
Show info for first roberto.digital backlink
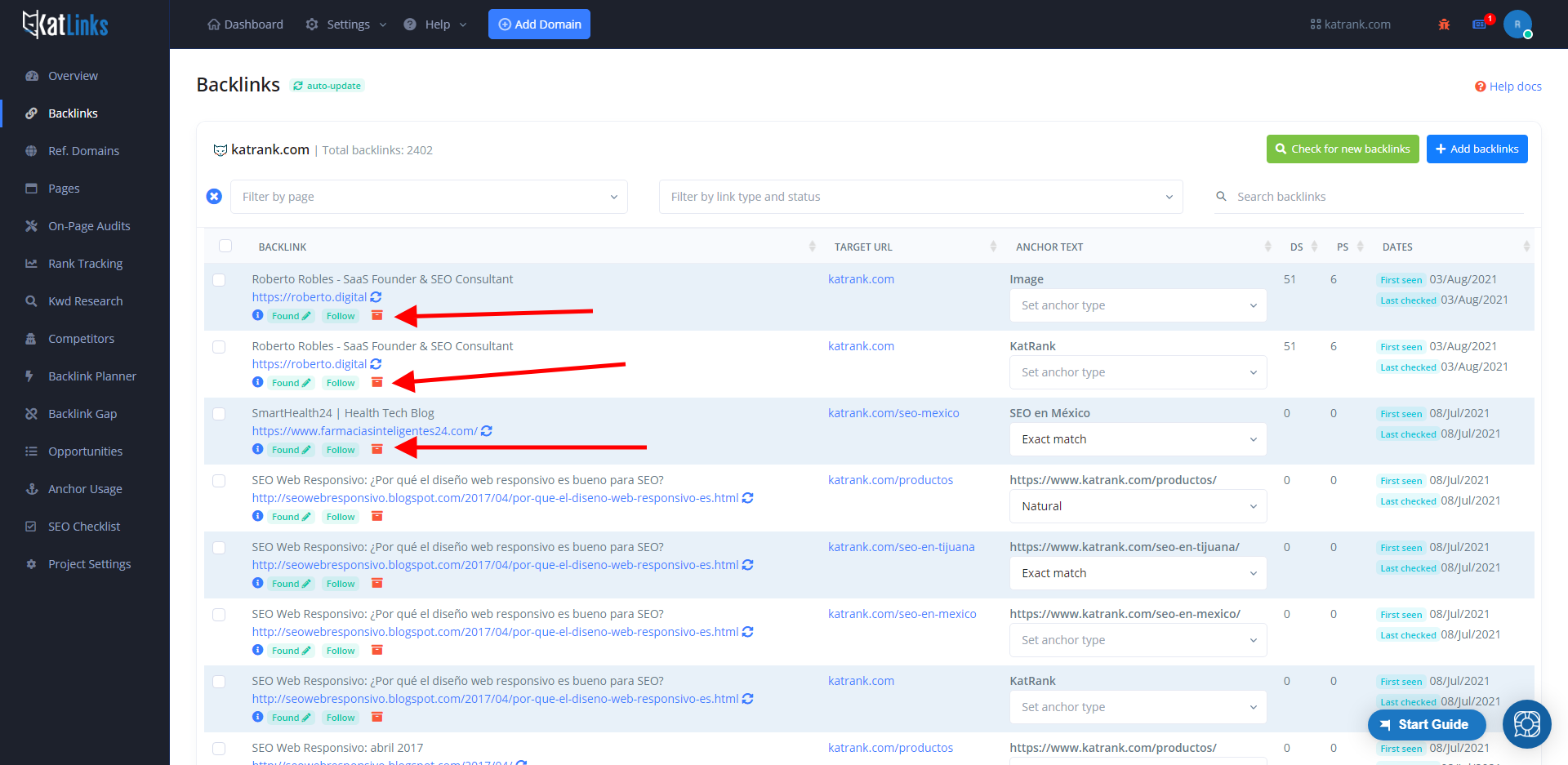[x=258, y=315]
